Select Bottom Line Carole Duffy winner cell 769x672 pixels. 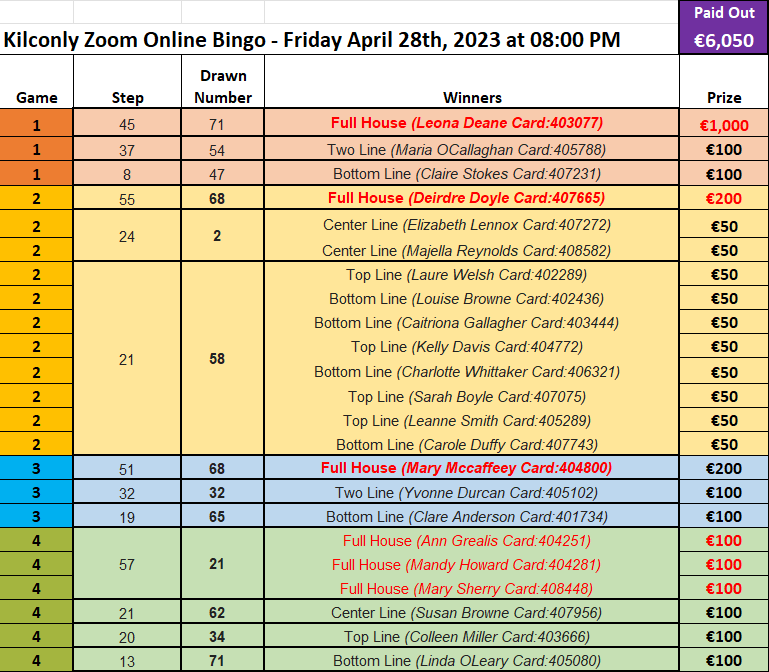click(472, 444)
